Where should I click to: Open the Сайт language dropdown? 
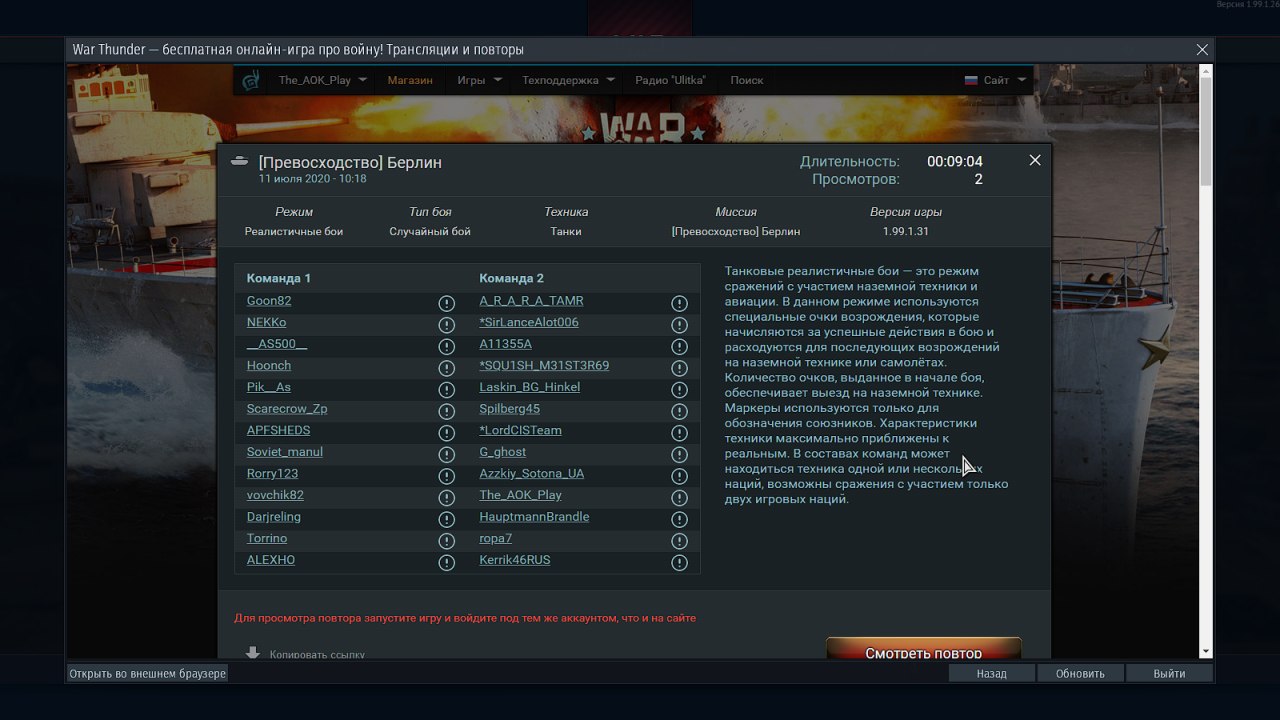tap(996, 80)
